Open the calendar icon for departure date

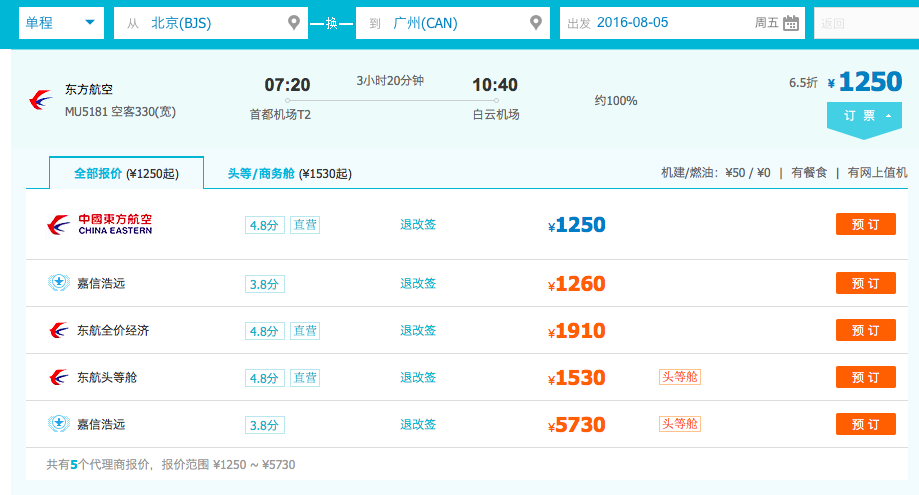point(791,23)
